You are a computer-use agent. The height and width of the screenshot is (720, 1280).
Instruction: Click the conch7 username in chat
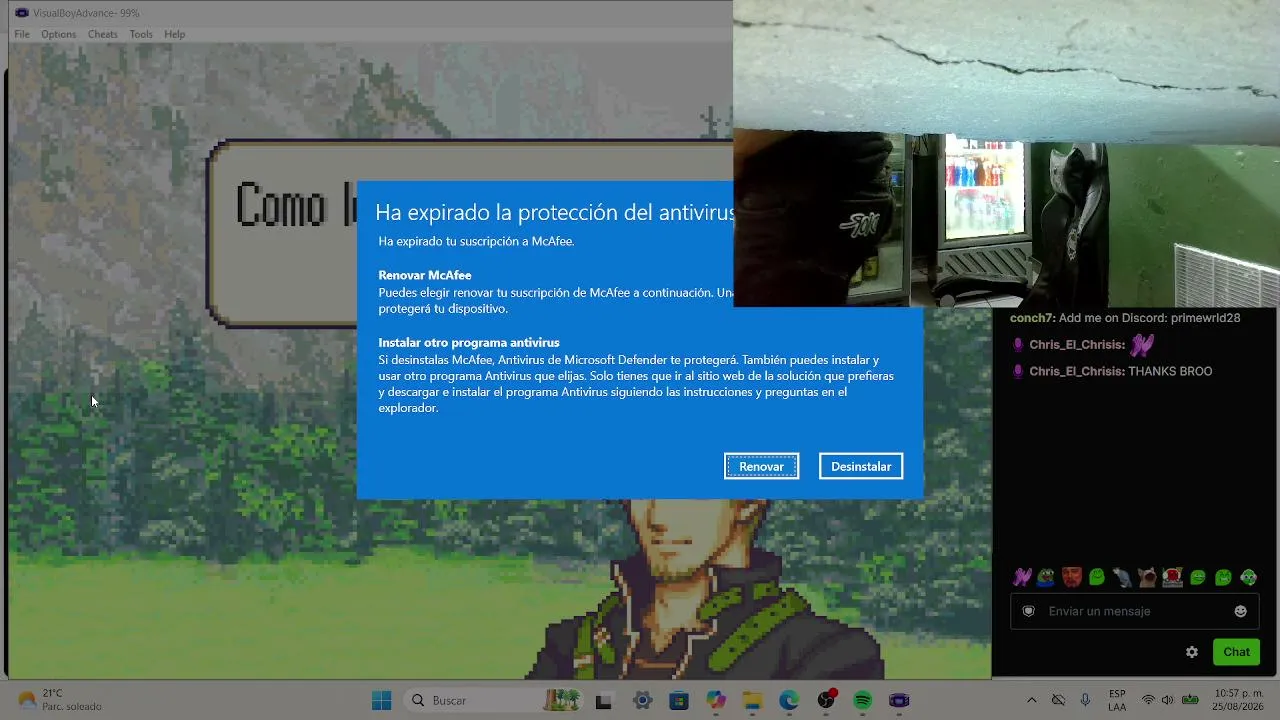(x=1030, y=318)
